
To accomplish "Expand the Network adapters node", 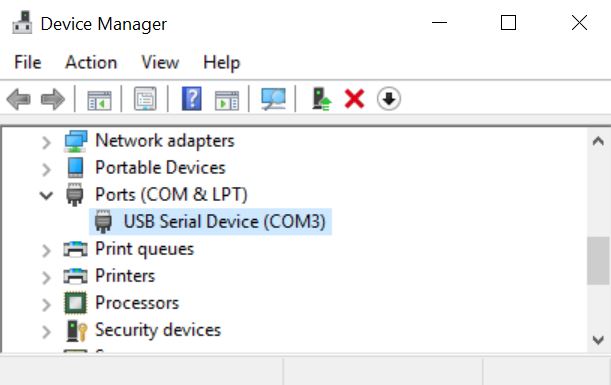I will pyautogui.click(x=46, y=142).
